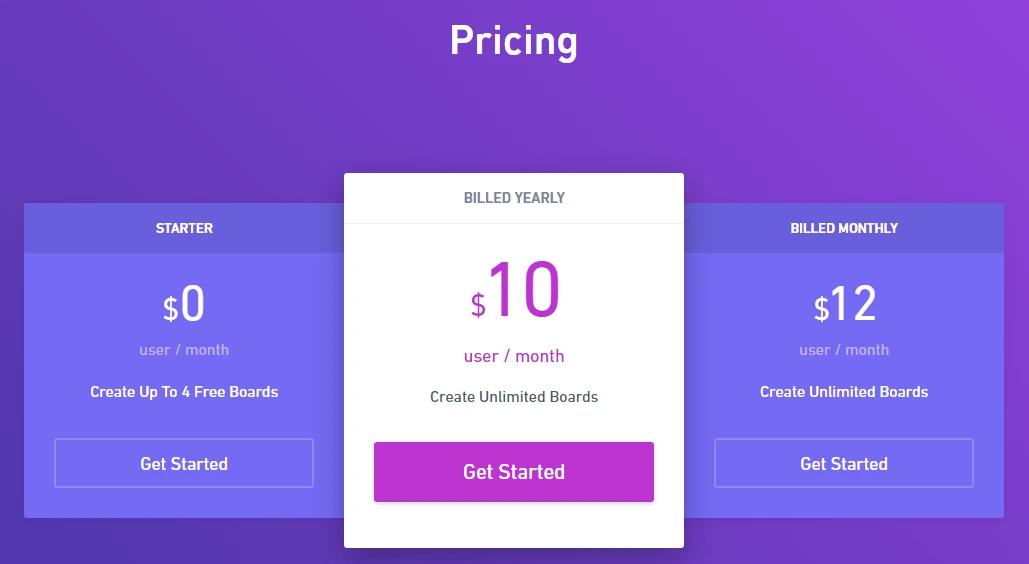
Task: Click white card's blank area below Get Started
Action: tap(514, 525)
